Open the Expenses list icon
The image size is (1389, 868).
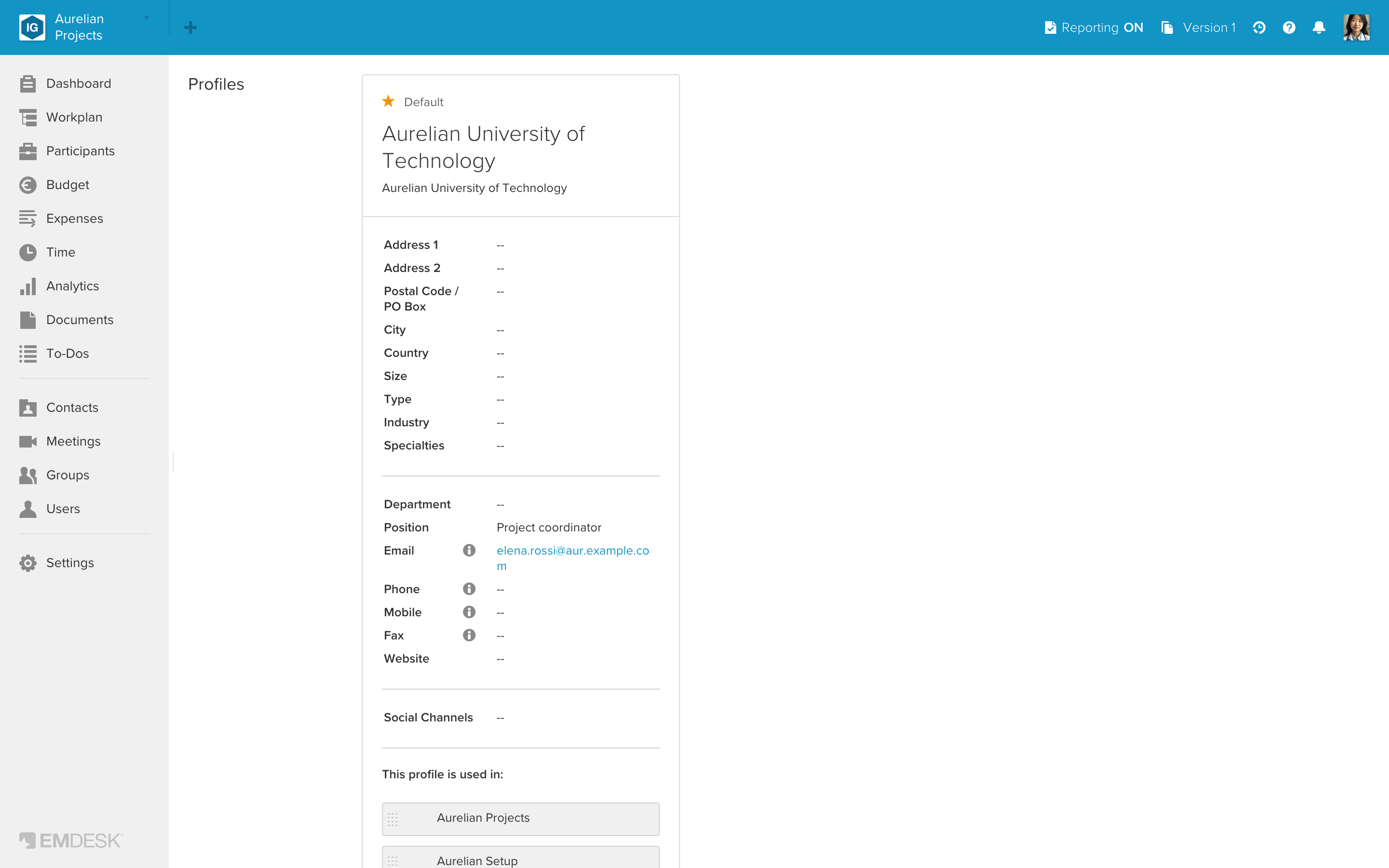(27, 219)
